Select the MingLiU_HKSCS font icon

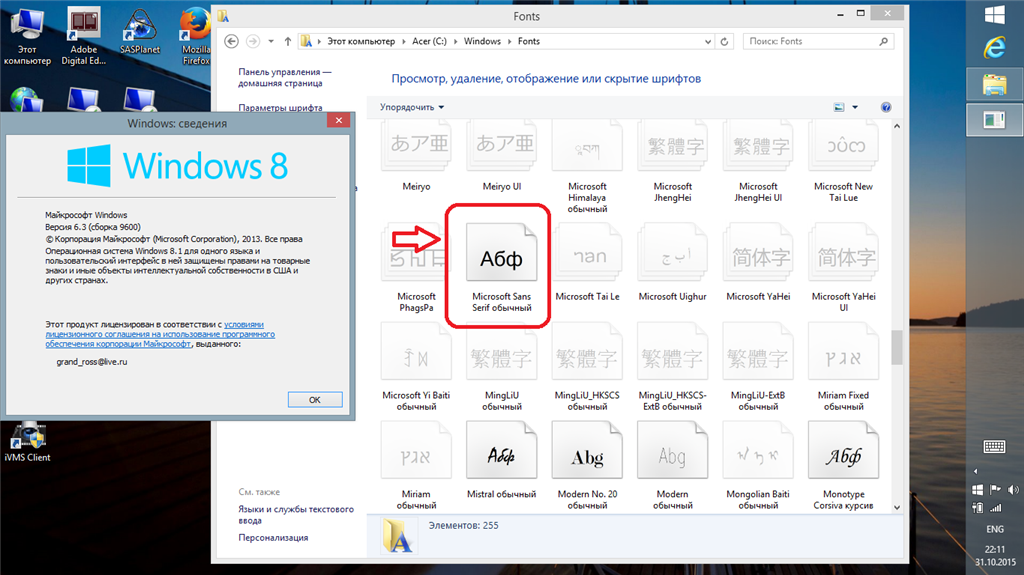point(587,352)
